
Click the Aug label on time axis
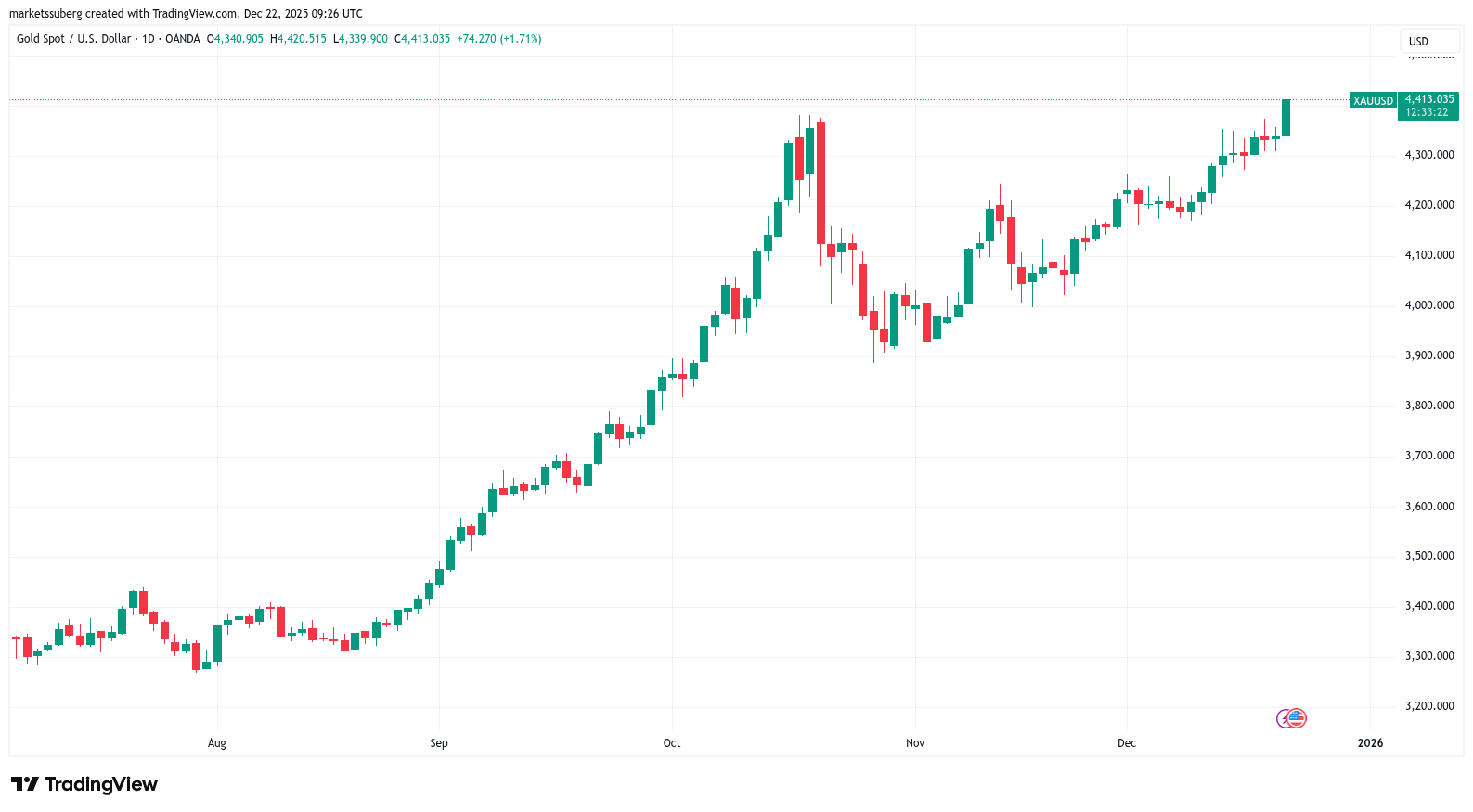click(x=217, y=743)
